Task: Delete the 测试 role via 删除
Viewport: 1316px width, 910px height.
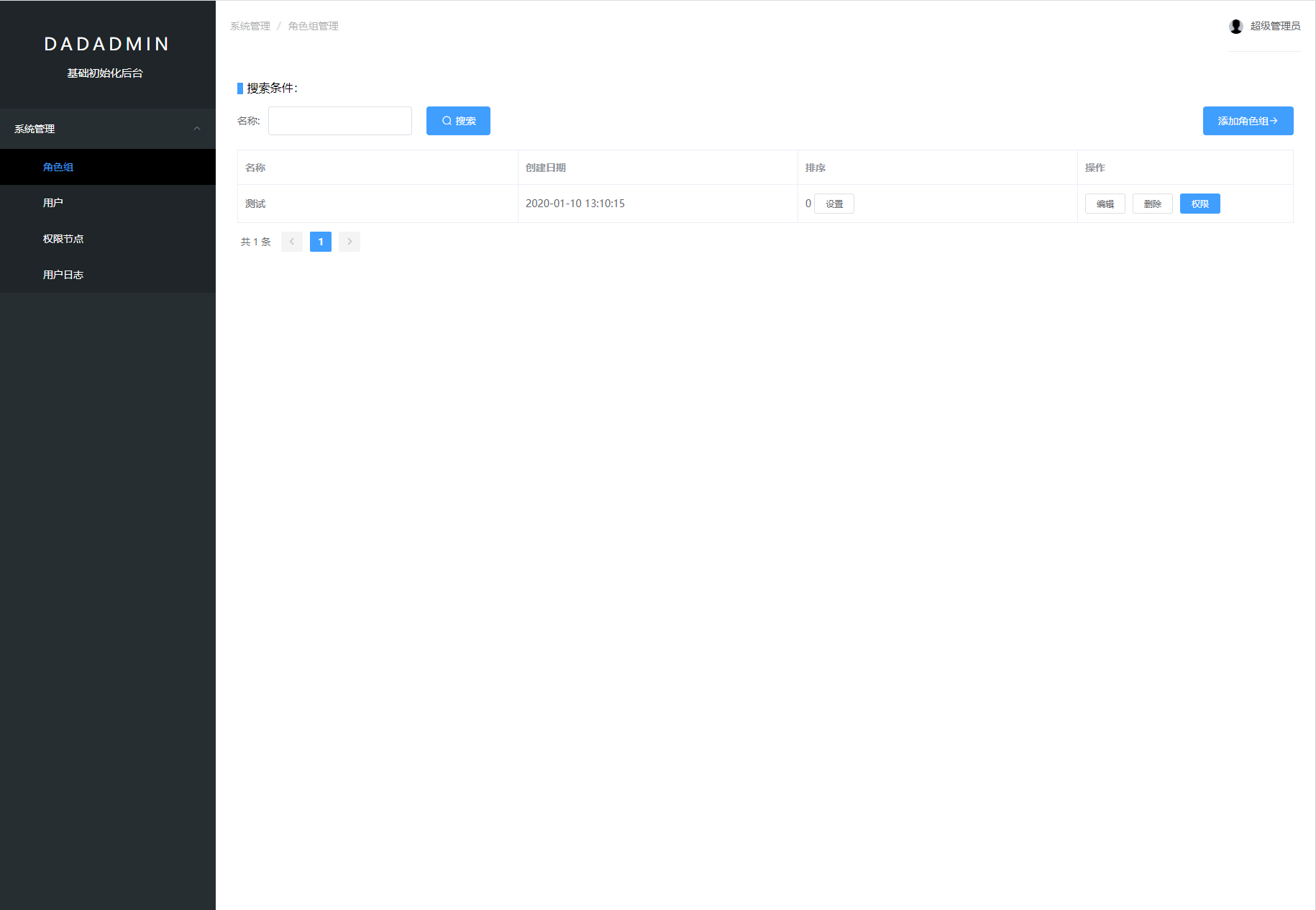Action: click(x=1152, y=204)
